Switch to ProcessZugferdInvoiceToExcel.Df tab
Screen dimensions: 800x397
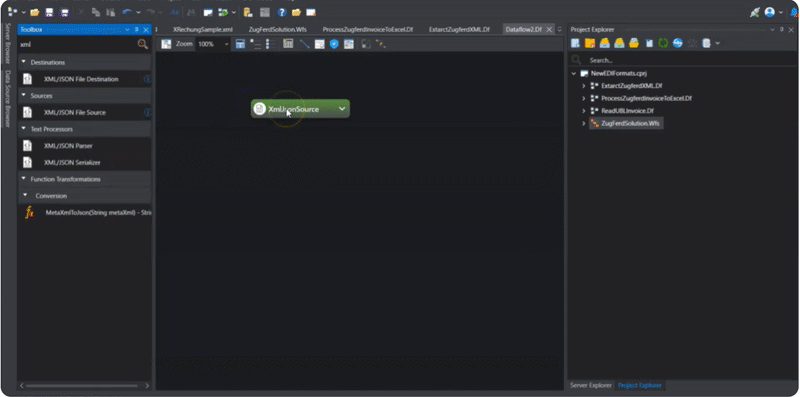[x=367, y=30]
